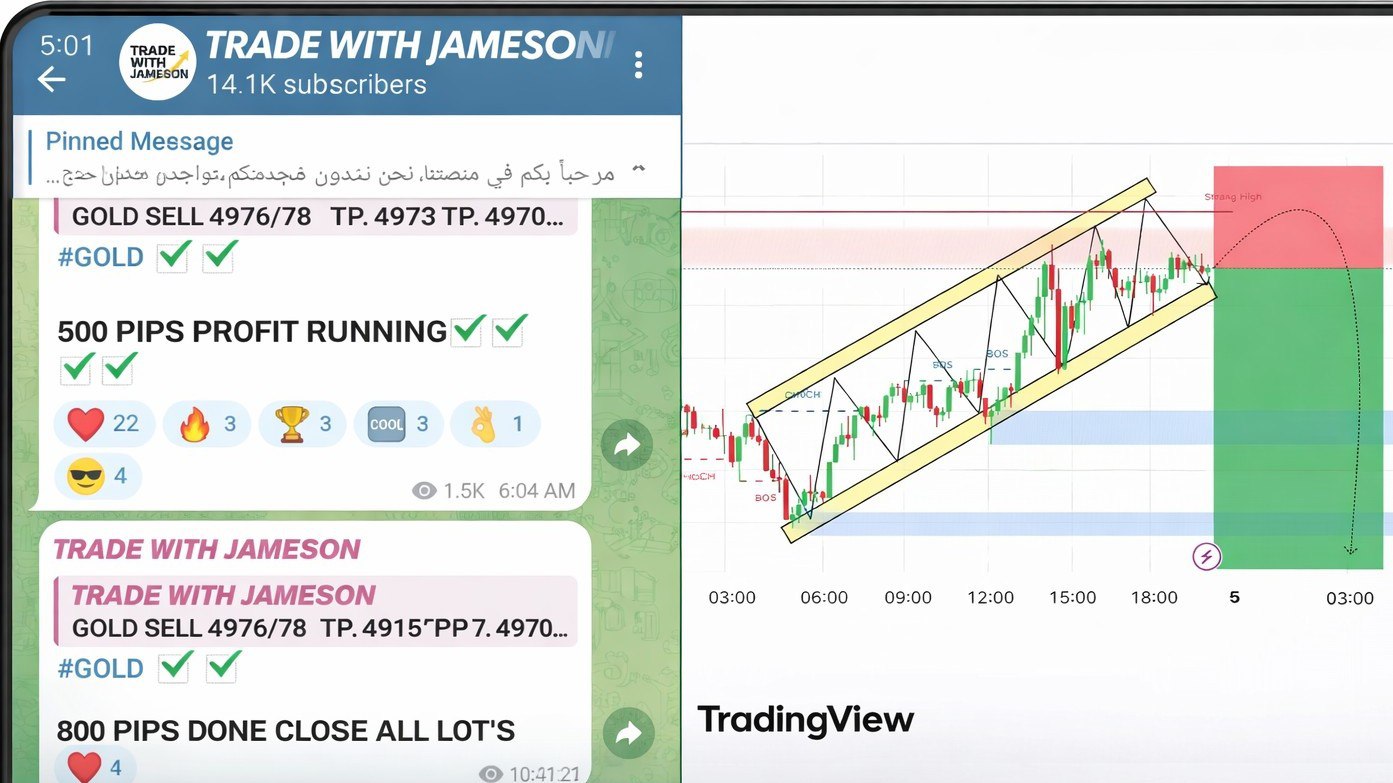Select the green take-profit zone on chart

(1298, 418)
